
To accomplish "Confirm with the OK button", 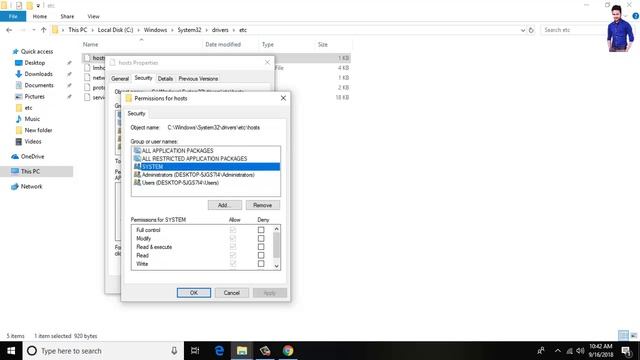I will point(194,293).
